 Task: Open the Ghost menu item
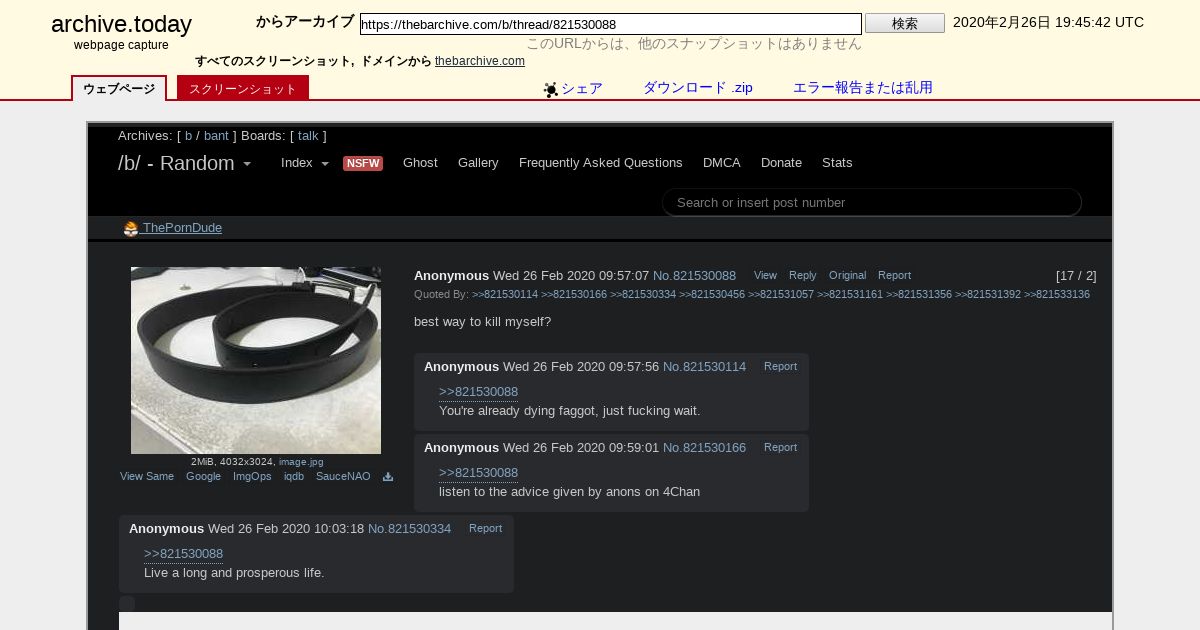click(420, 163)
